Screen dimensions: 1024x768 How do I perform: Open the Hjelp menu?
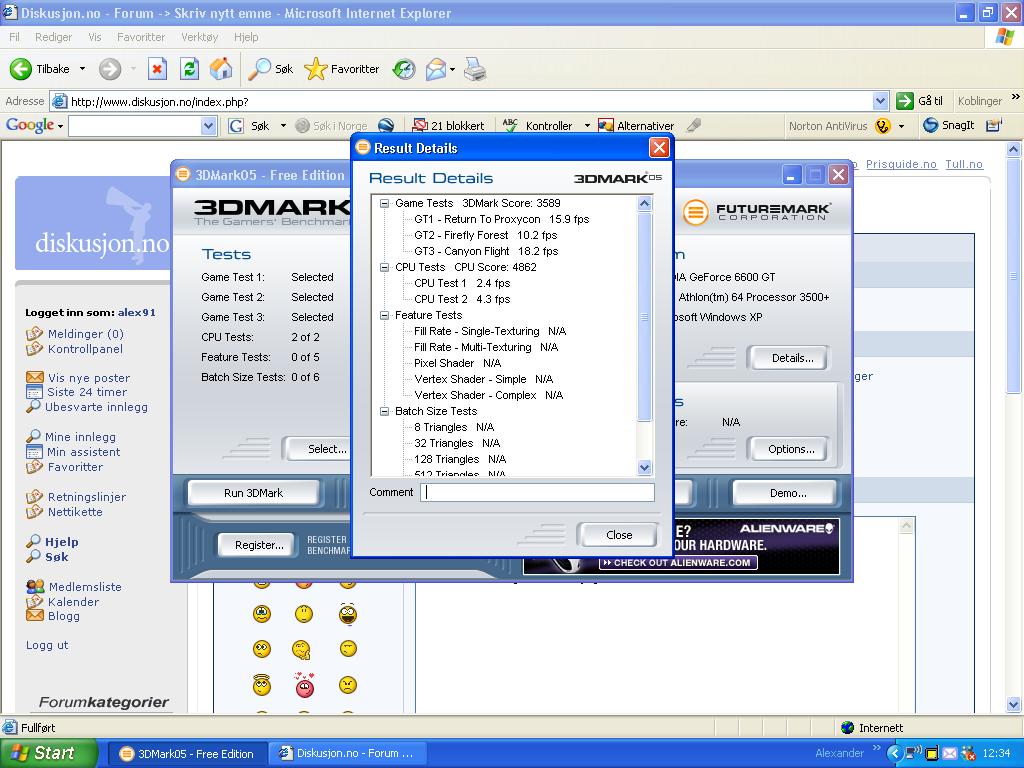coord(246,37)
